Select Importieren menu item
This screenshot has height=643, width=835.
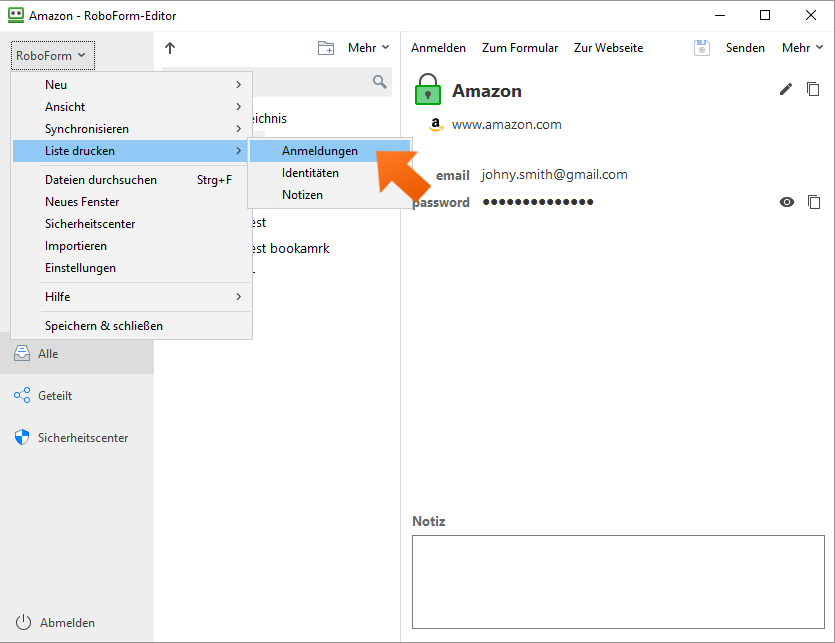click(132, 246)
